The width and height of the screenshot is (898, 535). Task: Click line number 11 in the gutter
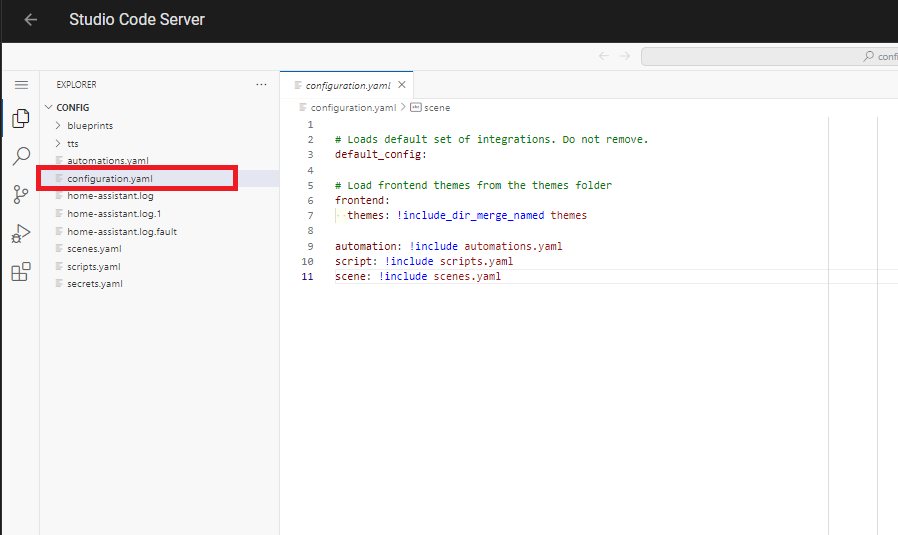coord(308,276)
